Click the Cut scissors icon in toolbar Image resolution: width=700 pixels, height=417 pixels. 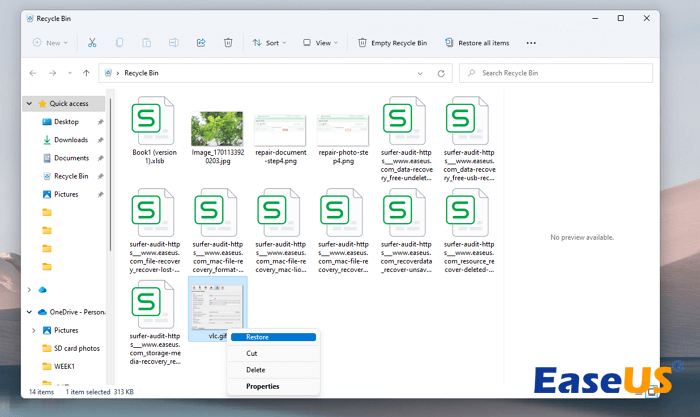[92, 43]
